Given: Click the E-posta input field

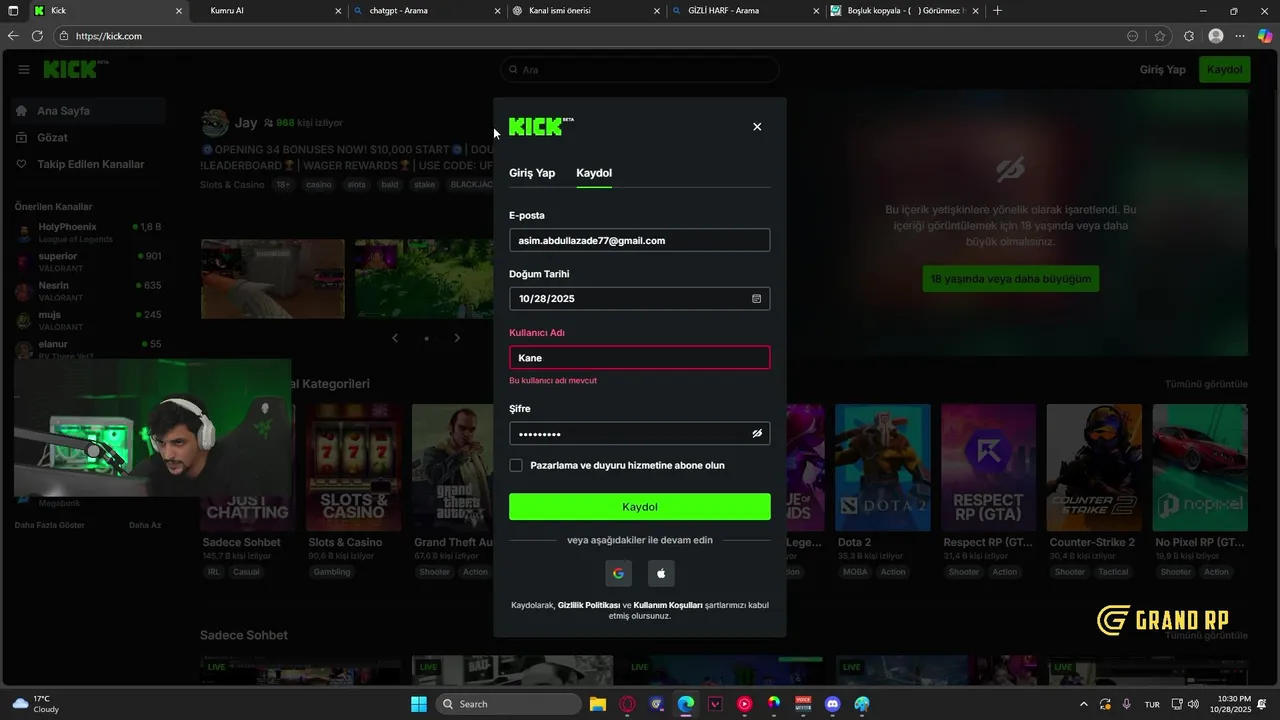Looking at the screenshot, I should point(640,240).
